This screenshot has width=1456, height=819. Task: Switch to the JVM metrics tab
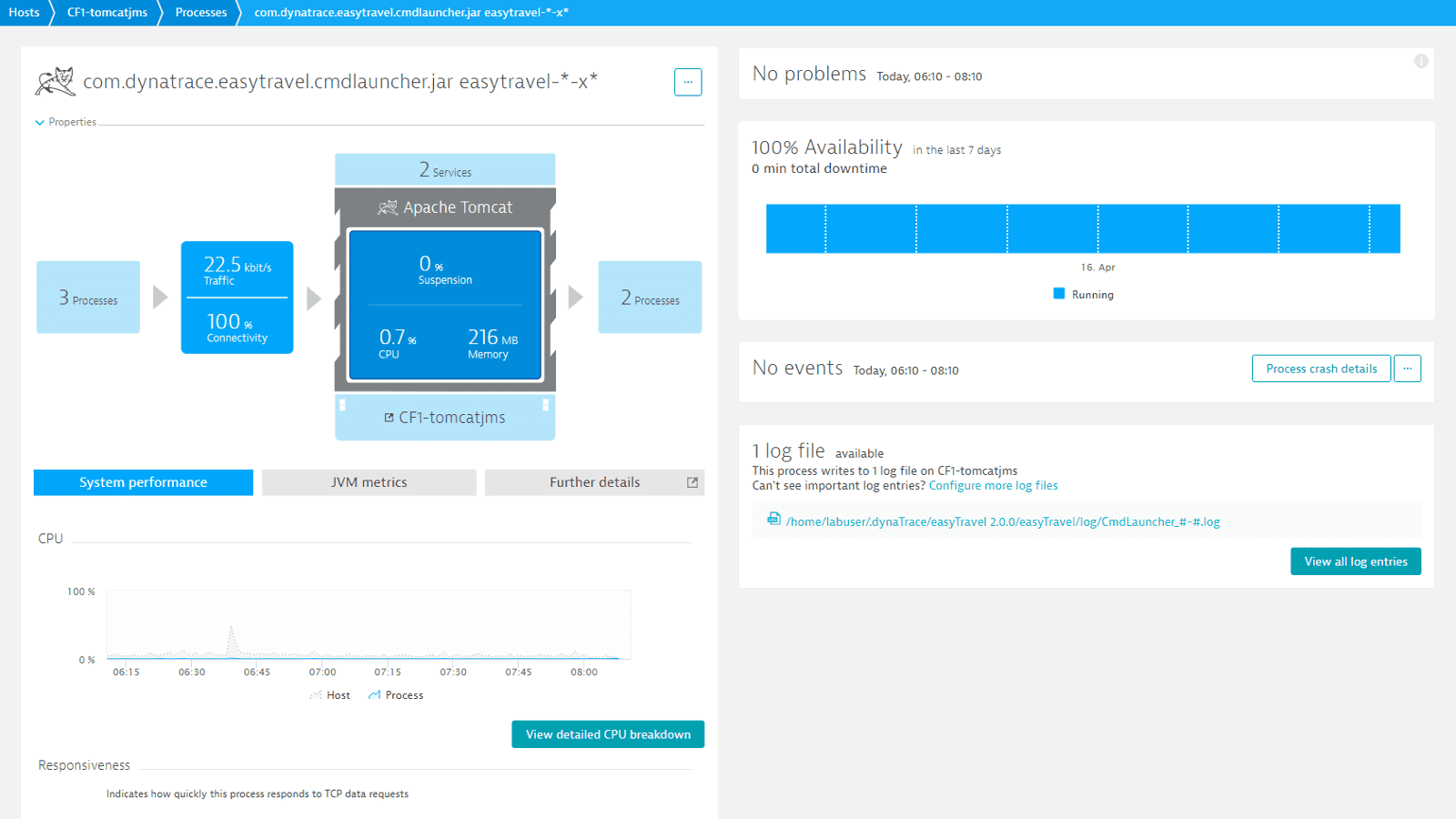click(x=369, y=482)
